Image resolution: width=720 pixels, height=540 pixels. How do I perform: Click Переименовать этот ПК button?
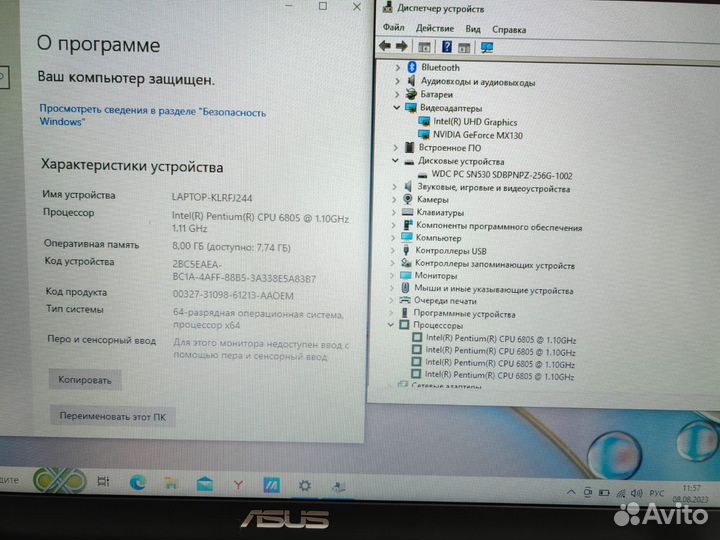point(112,416)
